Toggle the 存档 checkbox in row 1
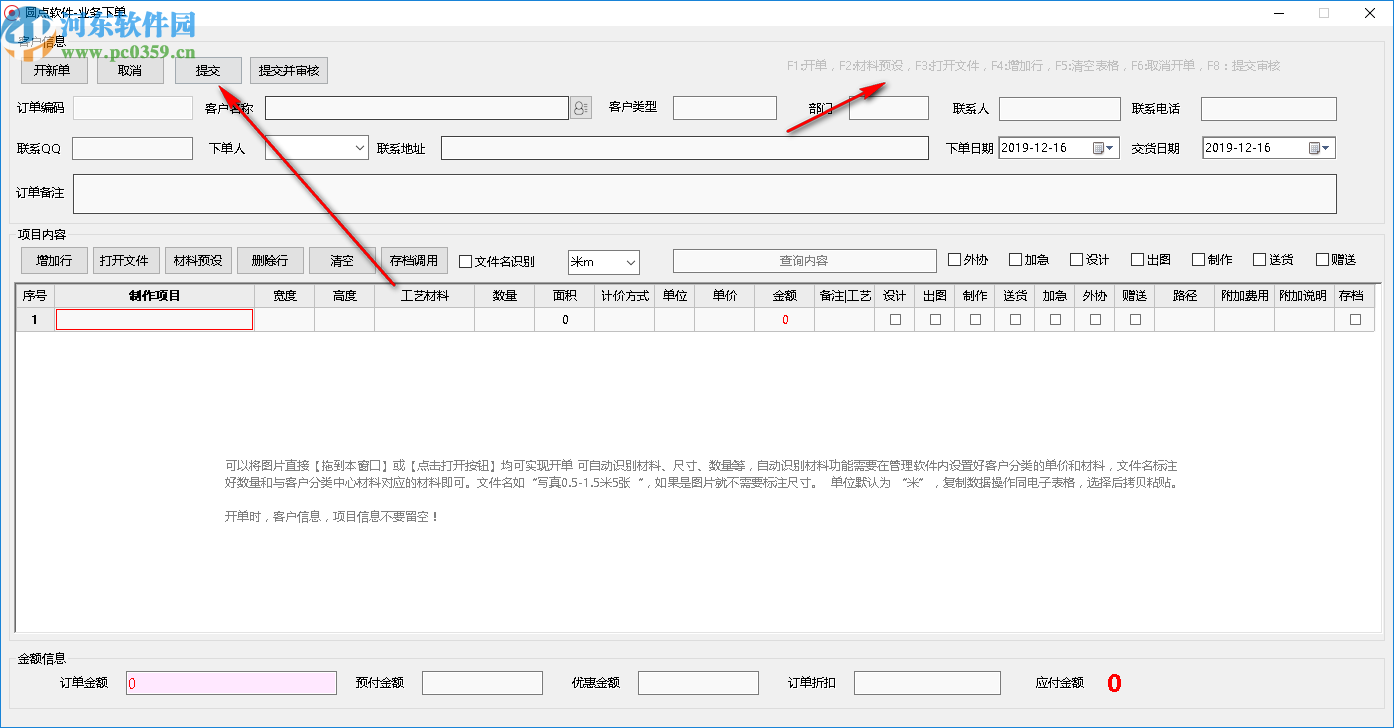The height and width of the screenshot is (728, 1394). click(1355, 319)
